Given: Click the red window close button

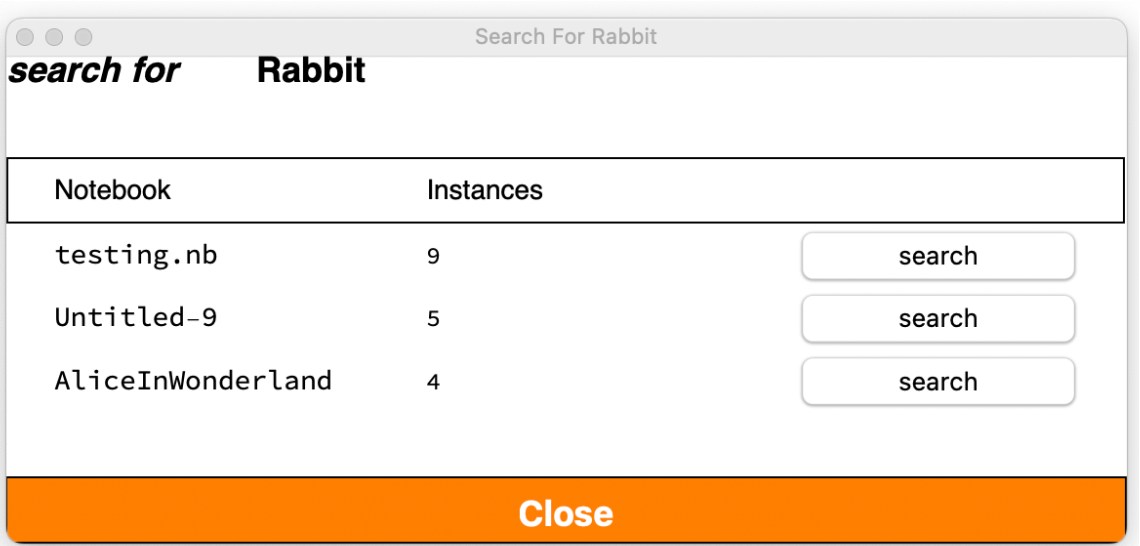Looking at the screenshot, I should (x=27, y=37).
